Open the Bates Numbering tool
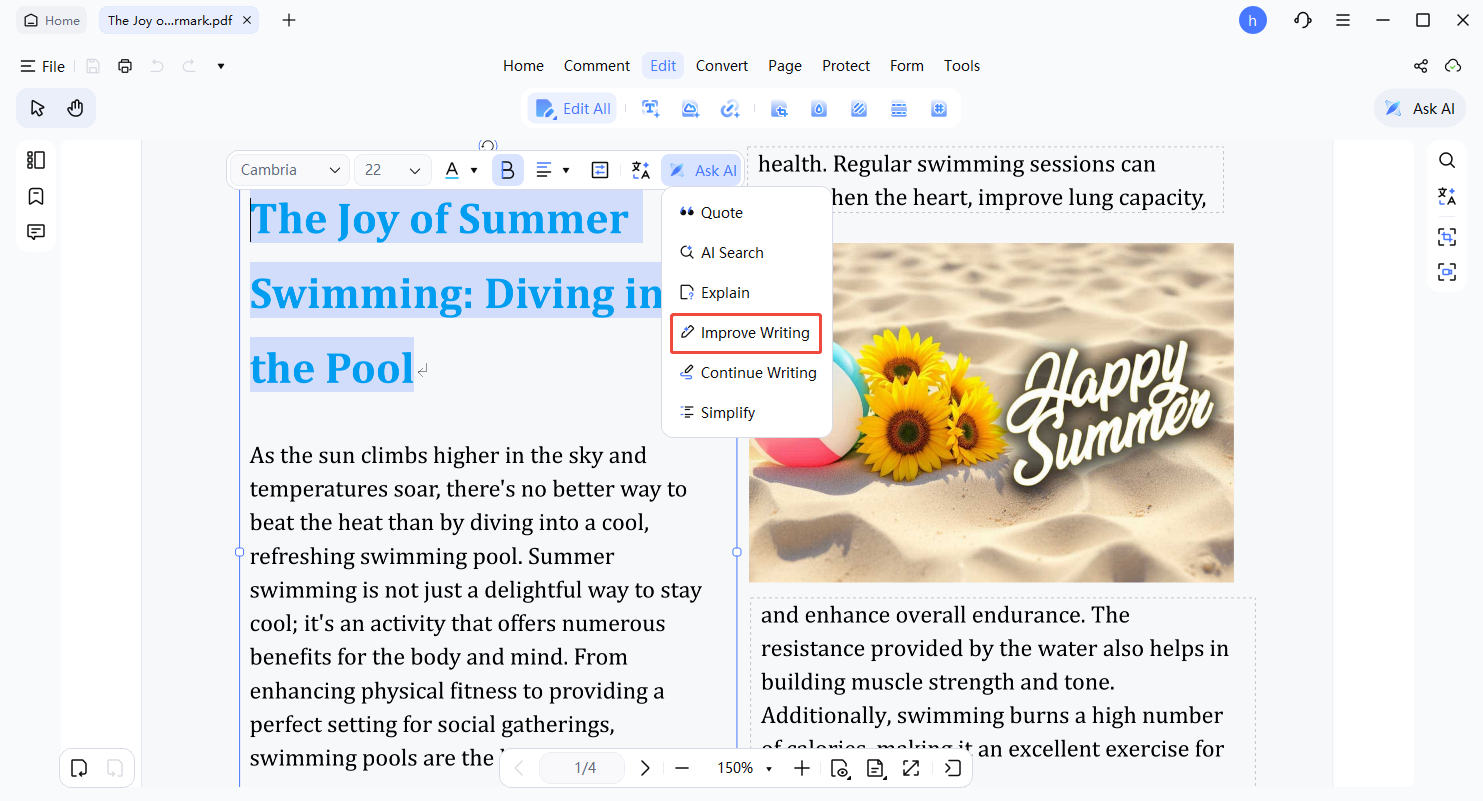This screenshot has width=1483, height=801. click(938, 108)
